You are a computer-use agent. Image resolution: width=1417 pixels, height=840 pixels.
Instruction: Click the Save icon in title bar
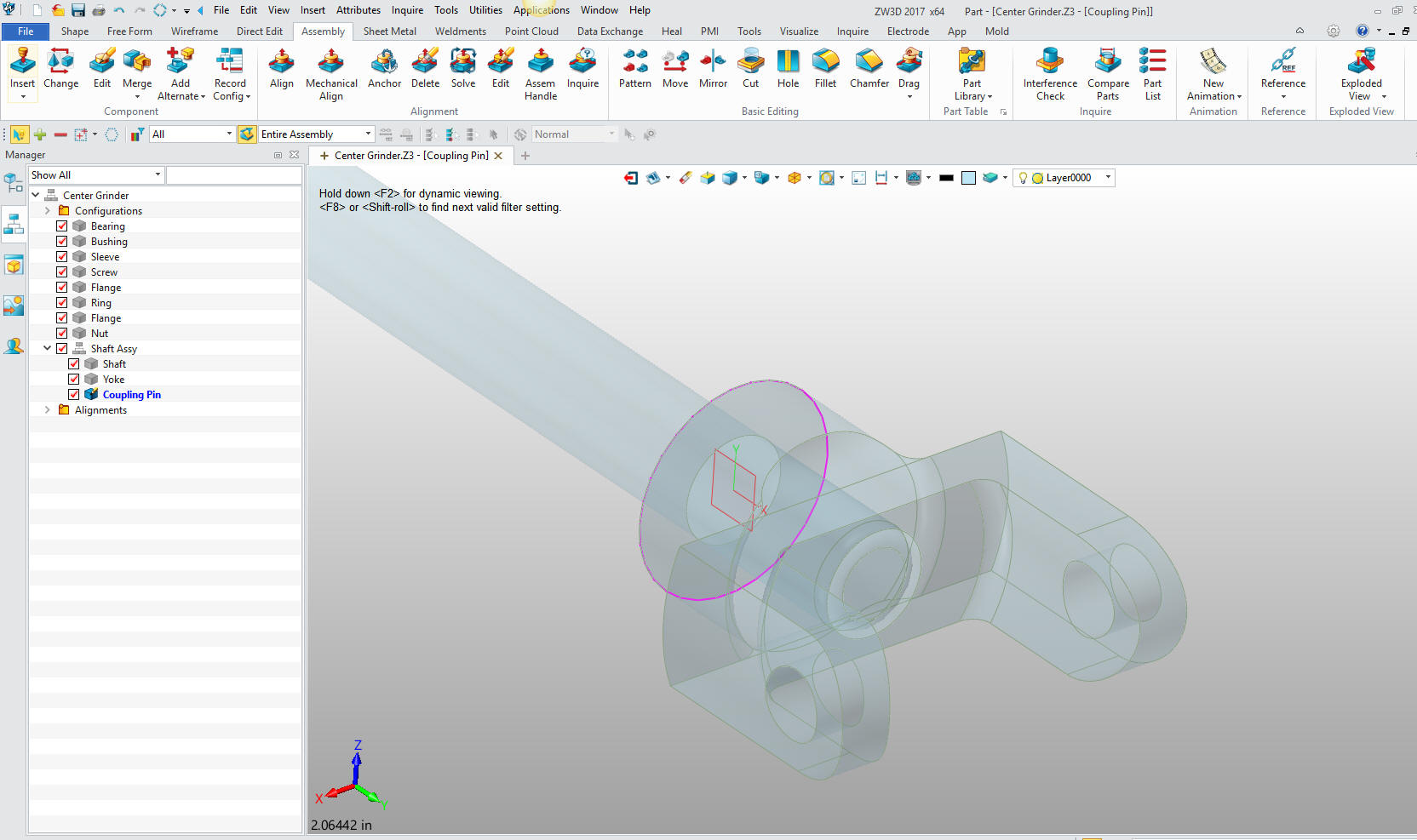coord(78,10)
